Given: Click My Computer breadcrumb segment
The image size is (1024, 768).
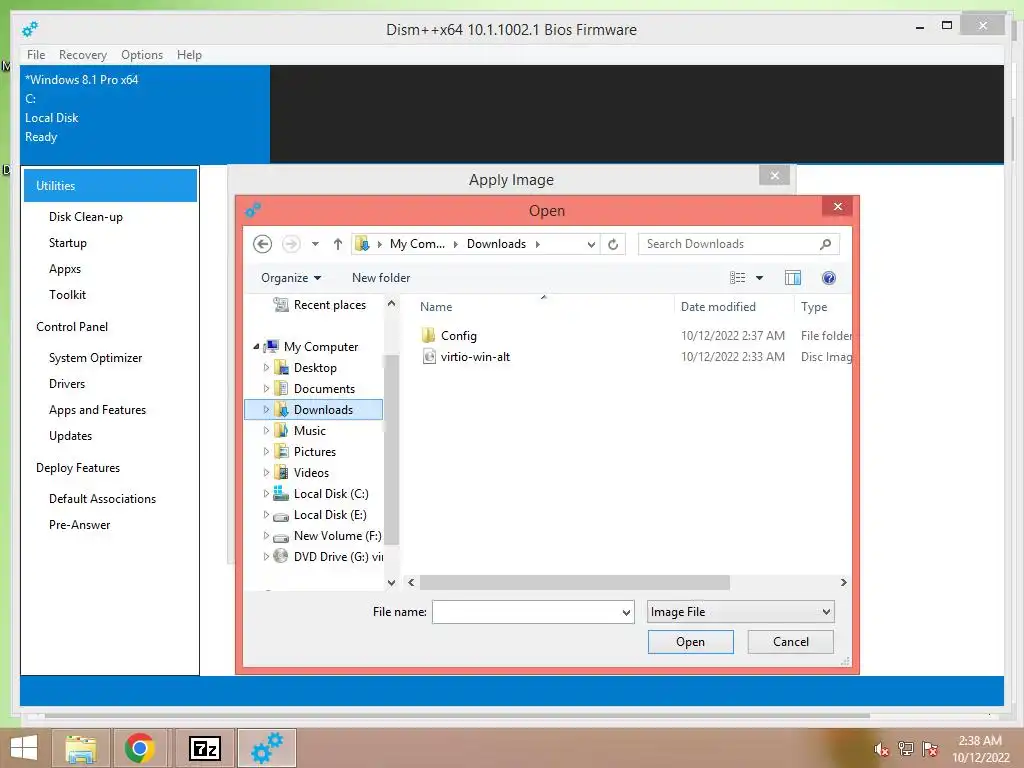Looking at the screenshot, I should (417, 244).
